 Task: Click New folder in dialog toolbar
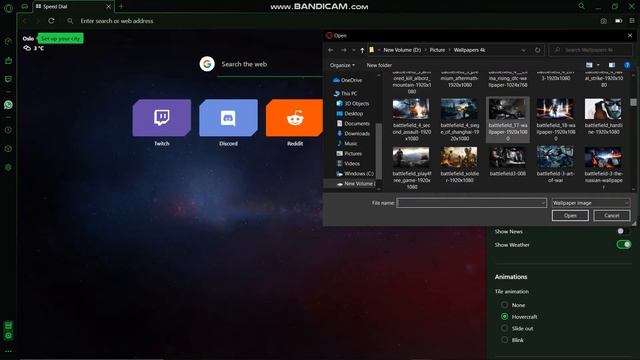(x=379, y=65)
